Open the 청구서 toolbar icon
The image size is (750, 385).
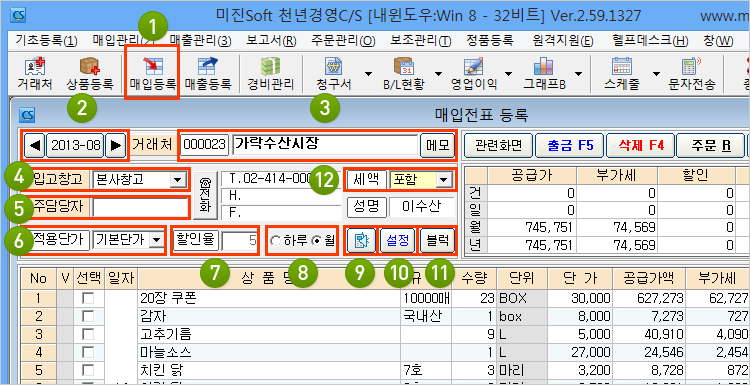click(x=333, y=74)
